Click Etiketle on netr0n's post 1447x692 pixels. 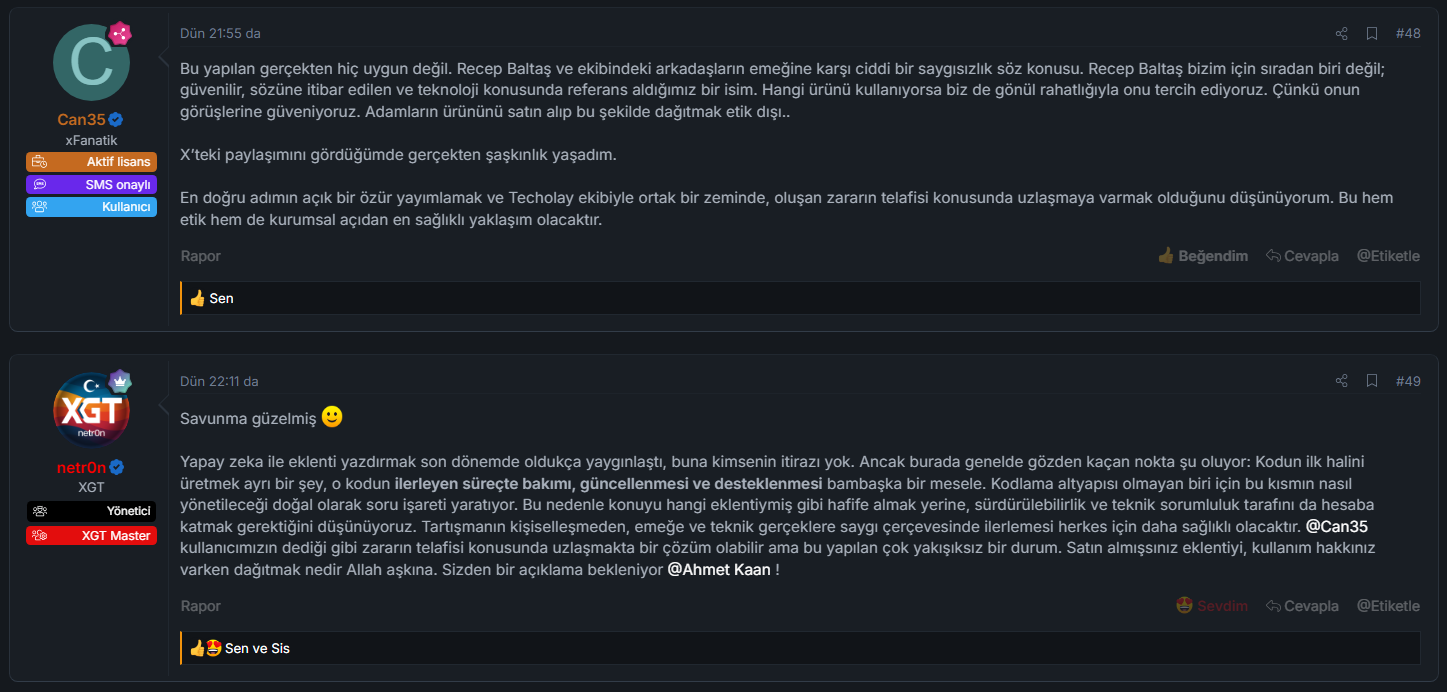(x=1388, y=606)
